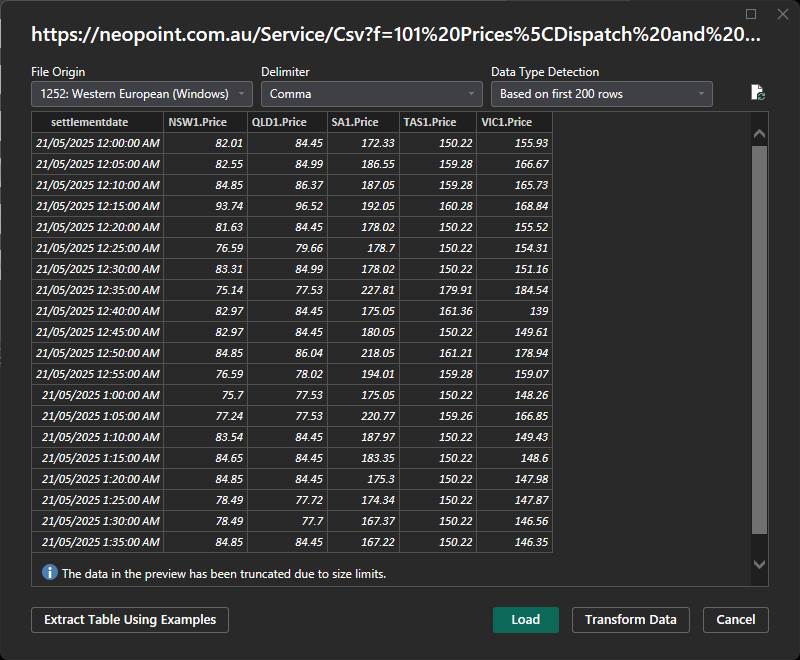Click the TAS1.Price column header
The width and height of the screenshot is (800, 660).
click(x=438, y=122)
